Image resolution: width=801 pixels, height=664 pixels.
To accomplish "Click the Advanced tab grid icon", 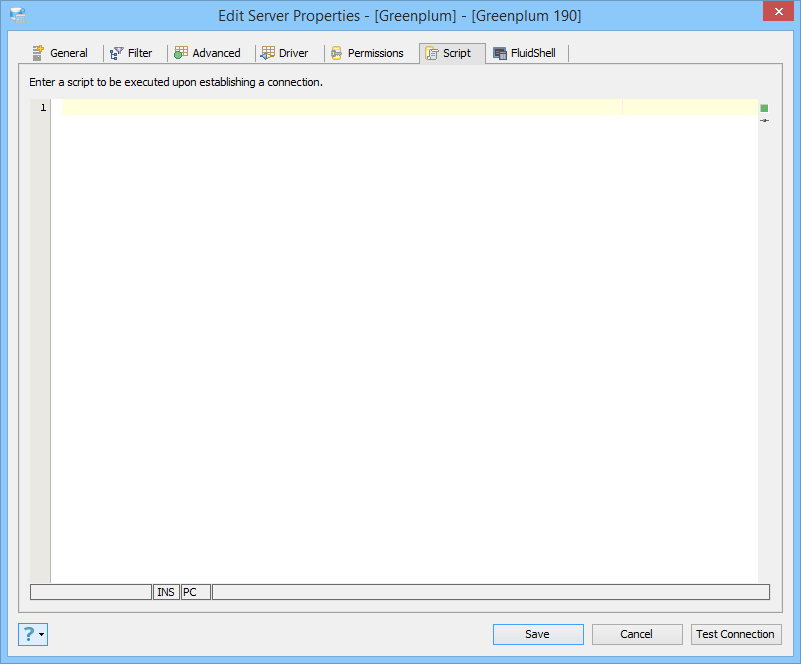I will point(181,53).
